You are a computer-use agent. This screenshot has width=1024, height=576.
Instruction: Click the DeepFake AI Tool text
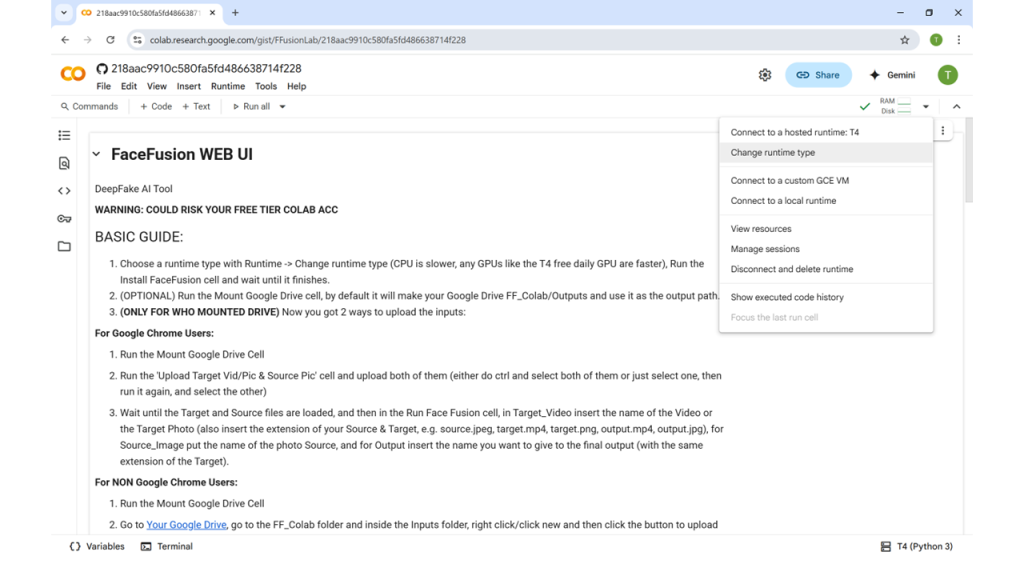point(134,189)
